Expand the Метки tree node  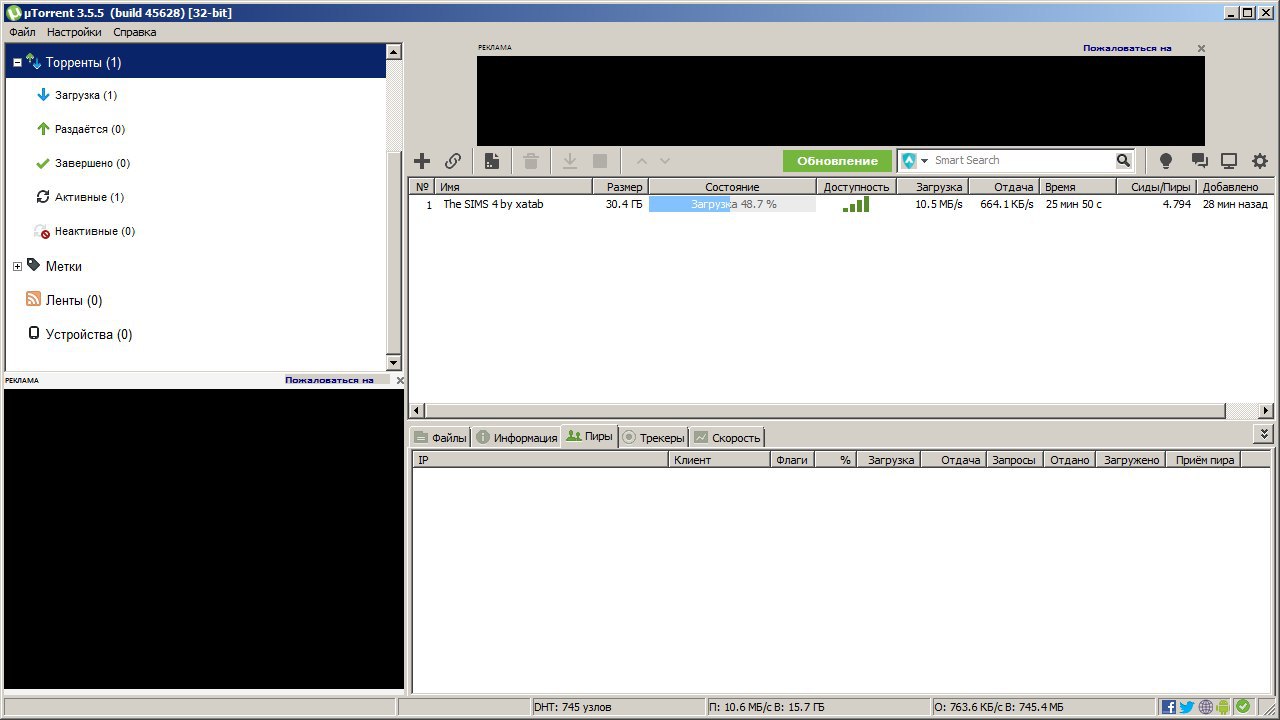pyautogui.click(x=17, y=267)
